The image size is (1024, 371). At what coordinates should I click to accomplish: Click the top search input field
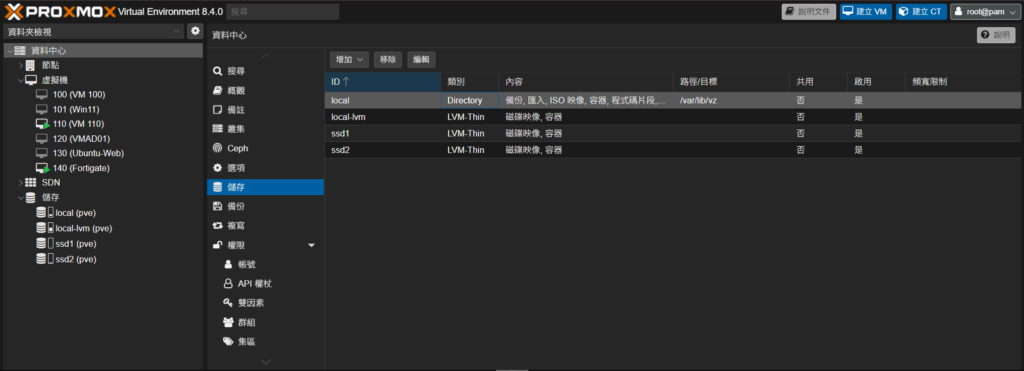(x=283, y=12)
